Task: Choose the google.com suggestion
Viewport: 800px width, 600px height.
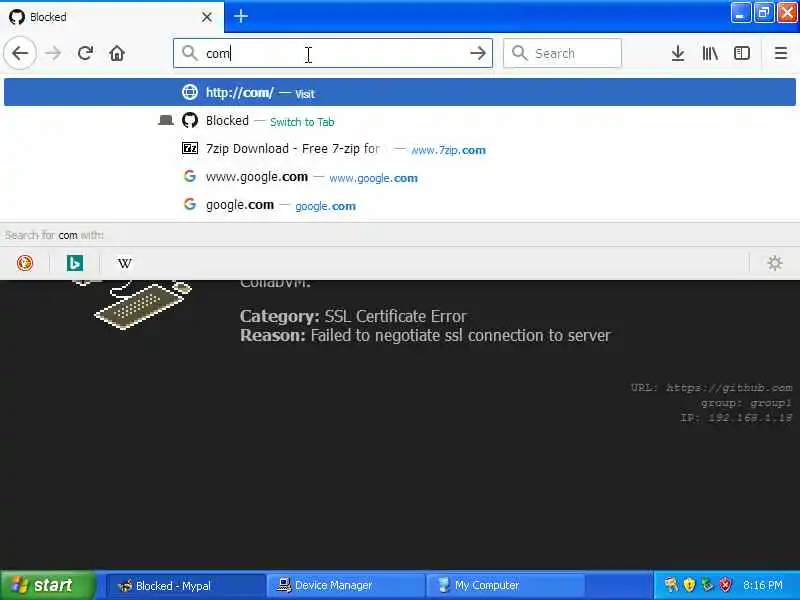Action: 400,205
